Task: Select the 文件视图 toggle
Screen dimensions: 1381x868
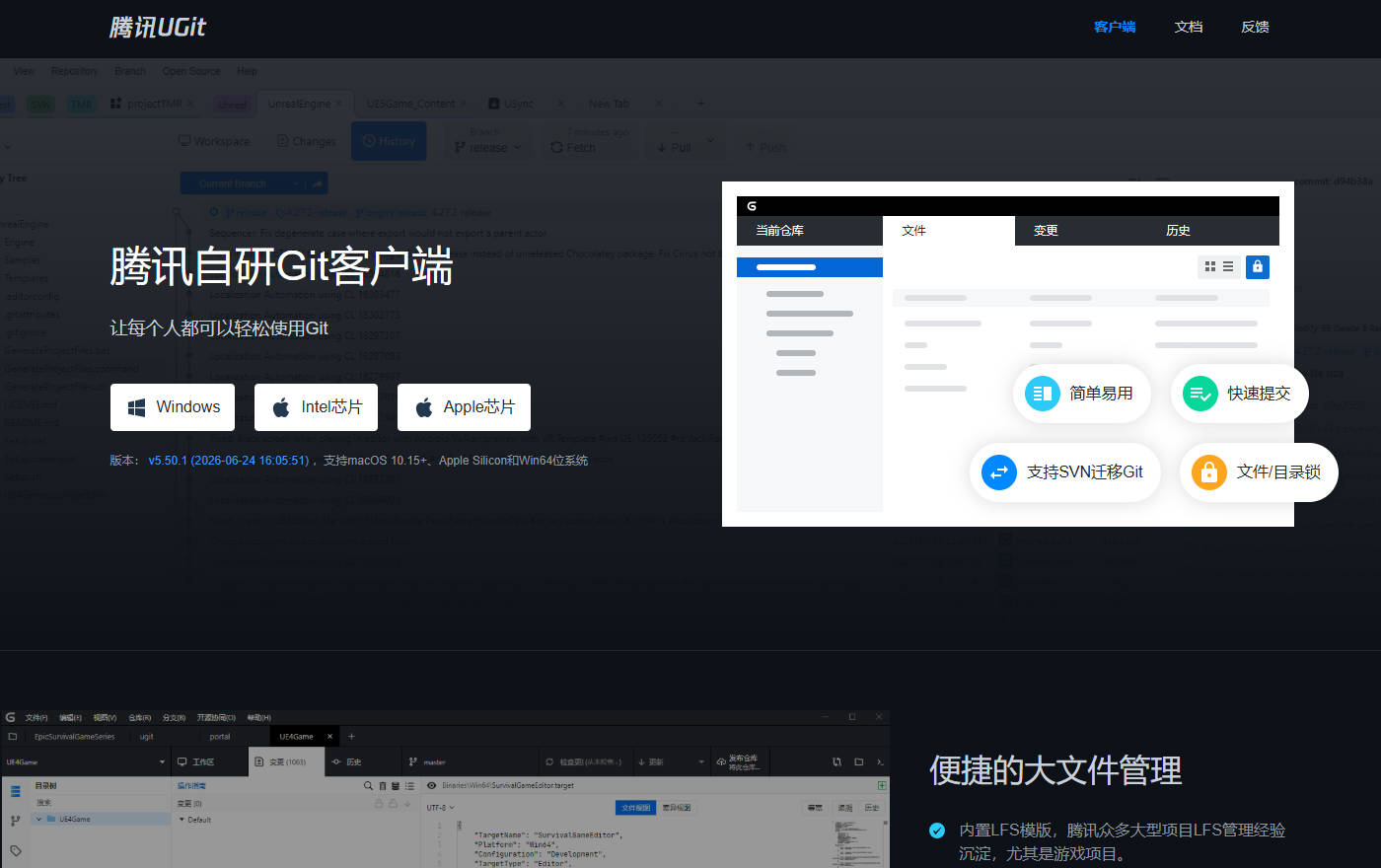Action: [636, 808]
